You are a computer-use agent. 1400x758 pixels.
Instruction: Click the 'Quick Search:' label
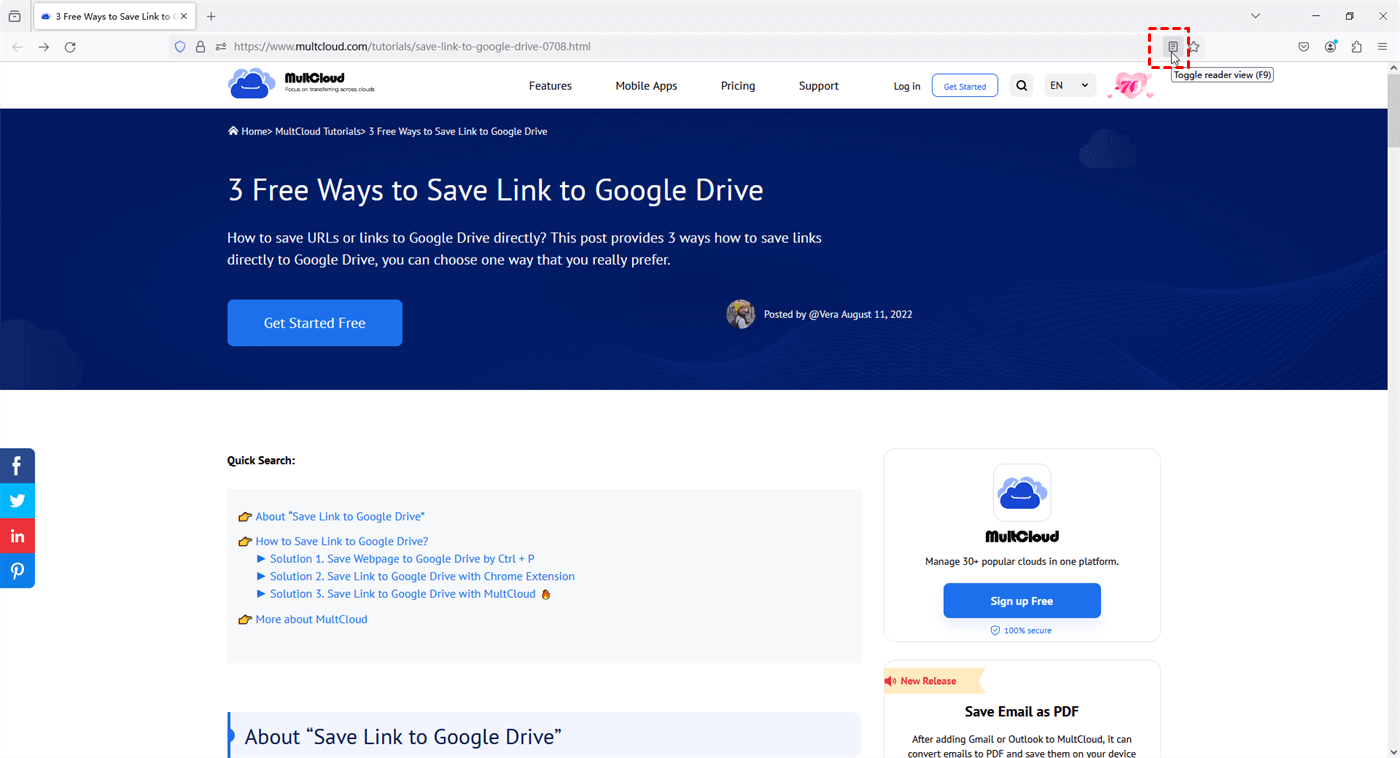click(261, 461)
